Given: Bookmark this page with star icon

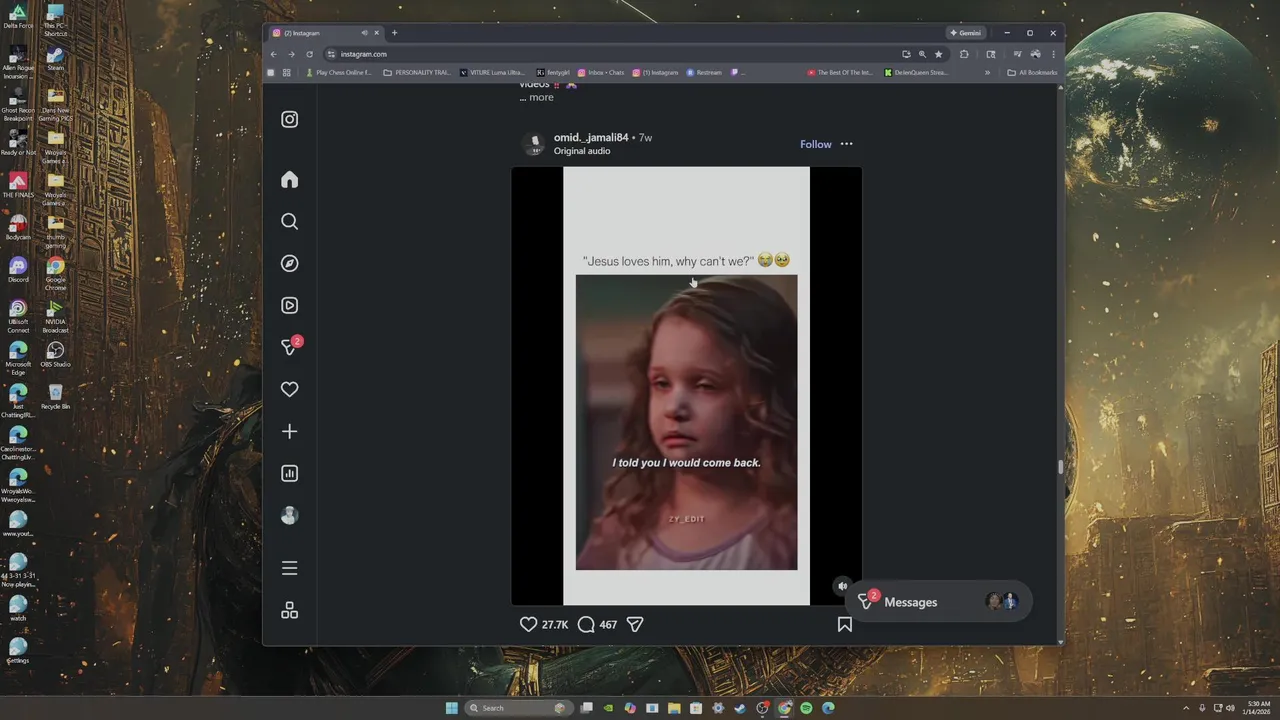Looking at the screenshot, I should pos(938,54).
